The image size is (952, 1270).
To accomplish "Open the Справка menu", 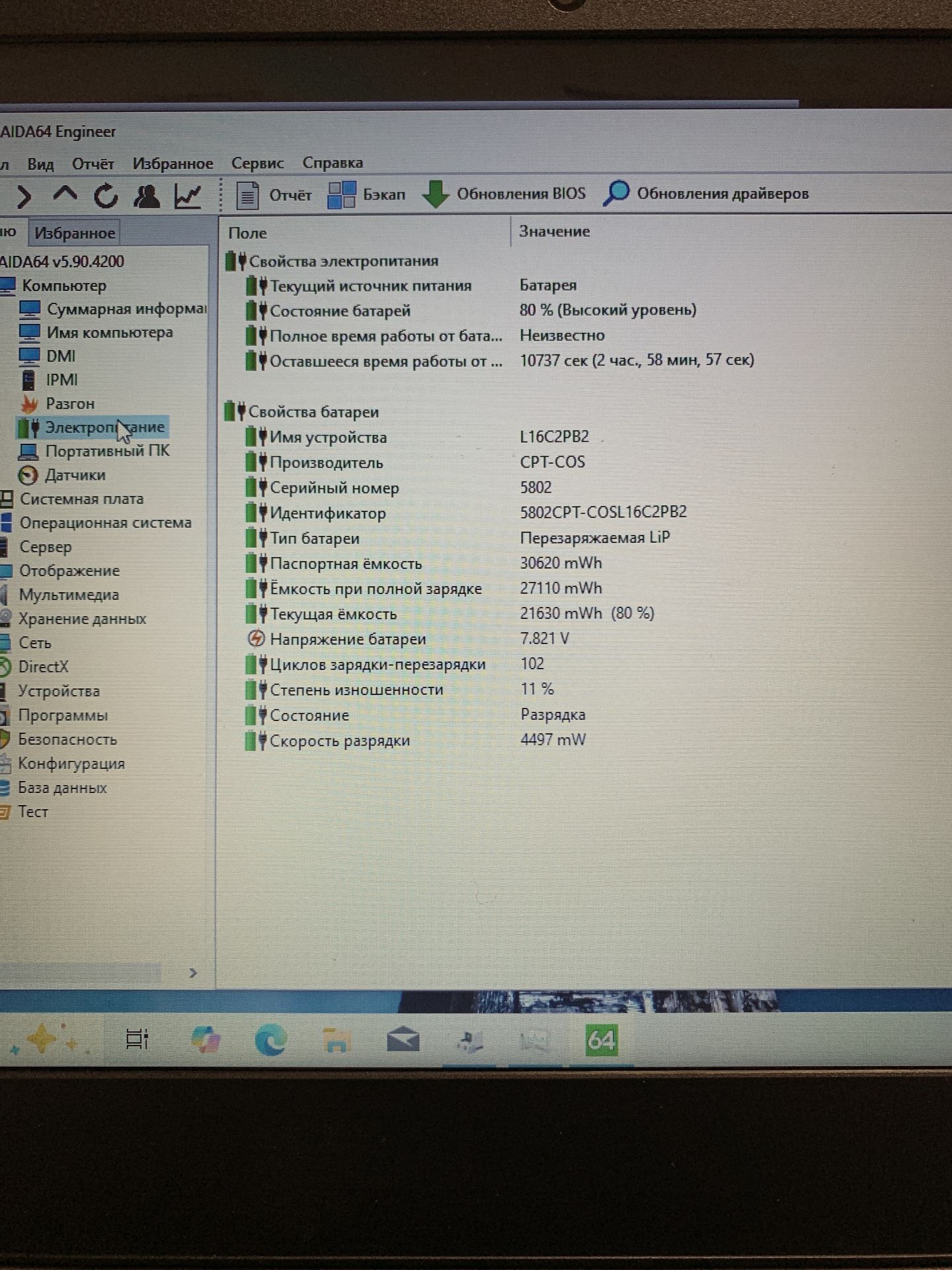I will pyautogui.click(x=333, y=163).
